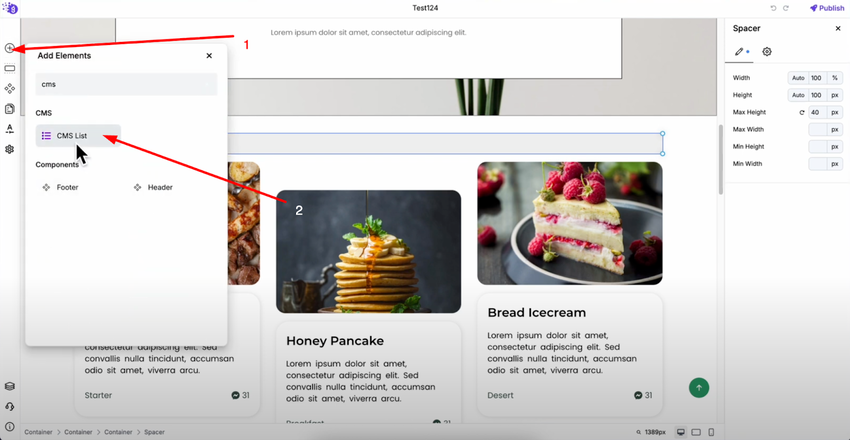Click the zoom magnifier in status bar
850x440 pixels.
click(639, 432)
